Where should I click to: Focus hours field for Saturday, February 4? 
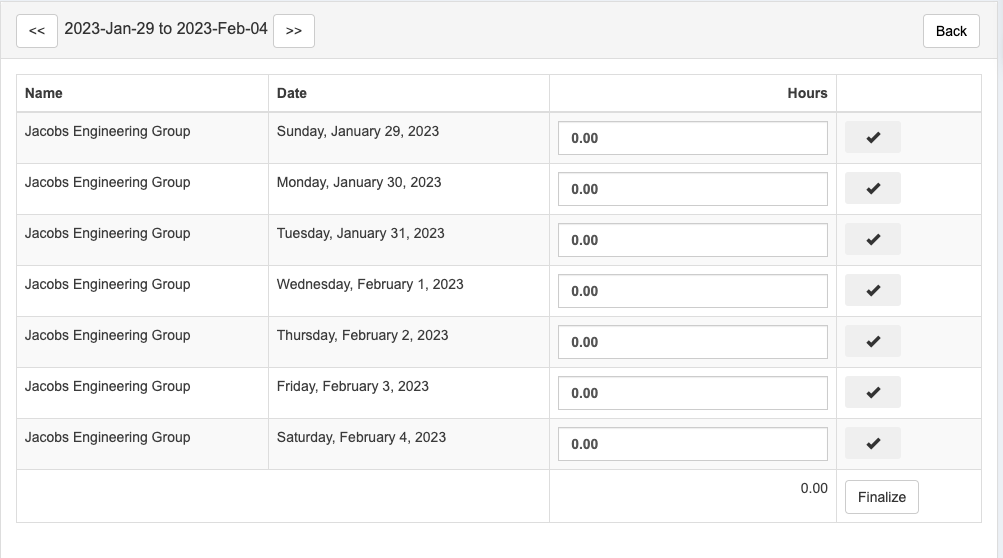pyautogui.click(x=693, y=444)
